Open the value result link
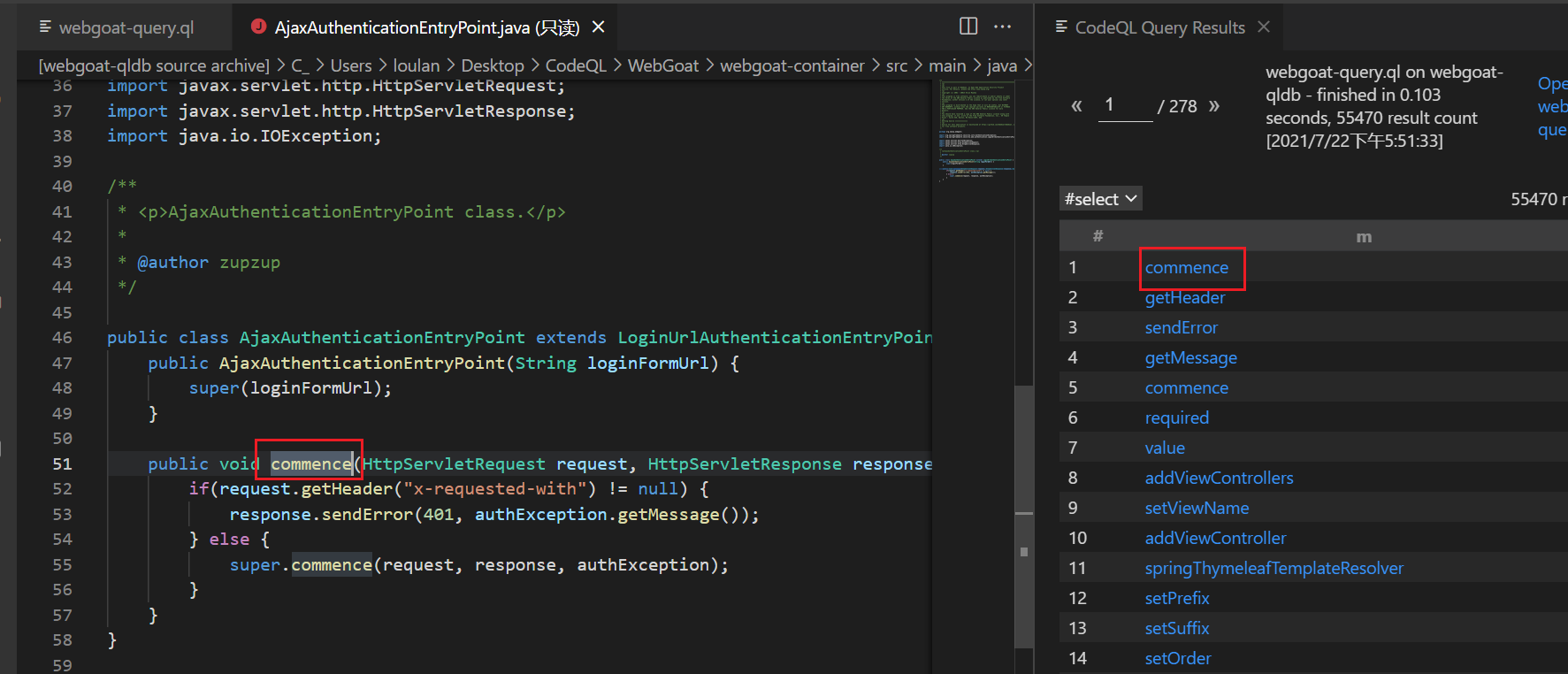 click(1165, 448)
